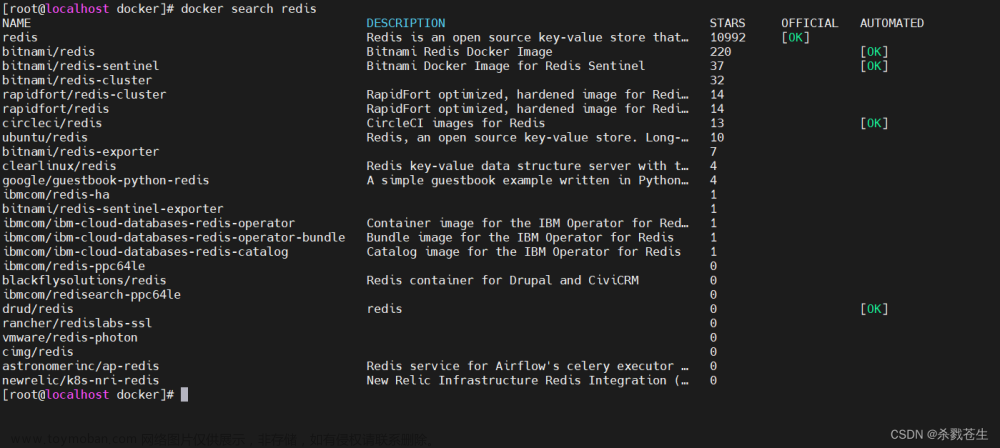Click 'ibmcom/ibm-cloud-databases-redis-catalog' name
The height and width of the screenshot is (448, 1000).
[x=145, y=252]
